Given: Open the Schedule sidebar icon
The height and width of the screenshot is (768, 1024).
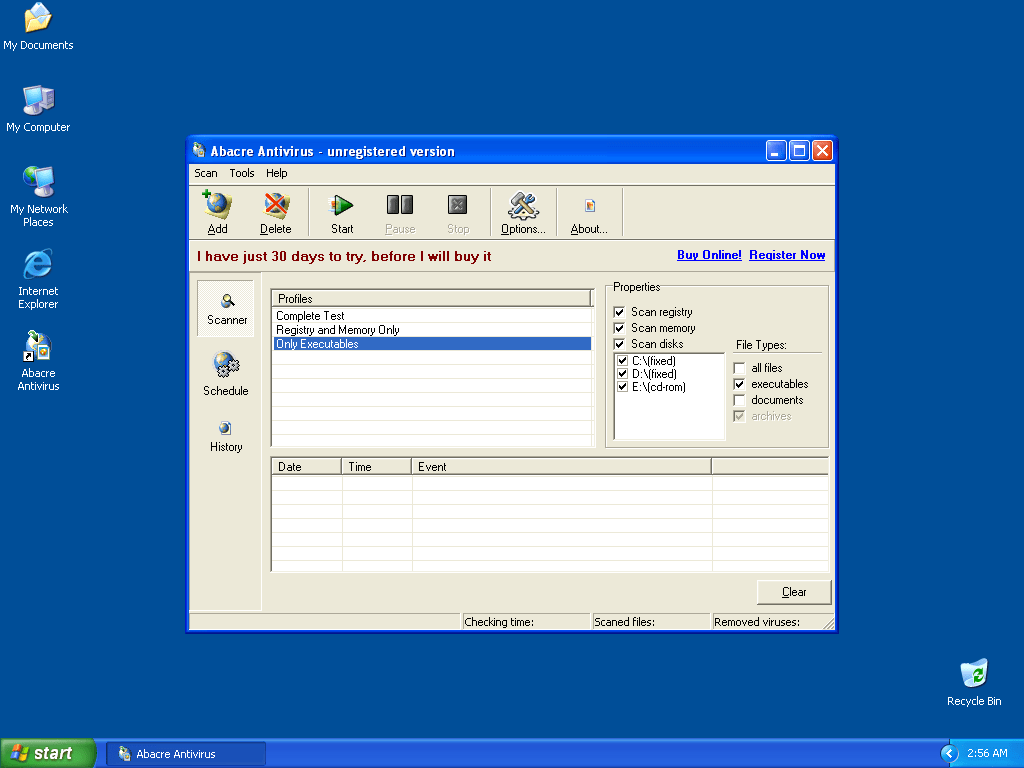Looking at the screenshot, I should (x=226, y=365).
